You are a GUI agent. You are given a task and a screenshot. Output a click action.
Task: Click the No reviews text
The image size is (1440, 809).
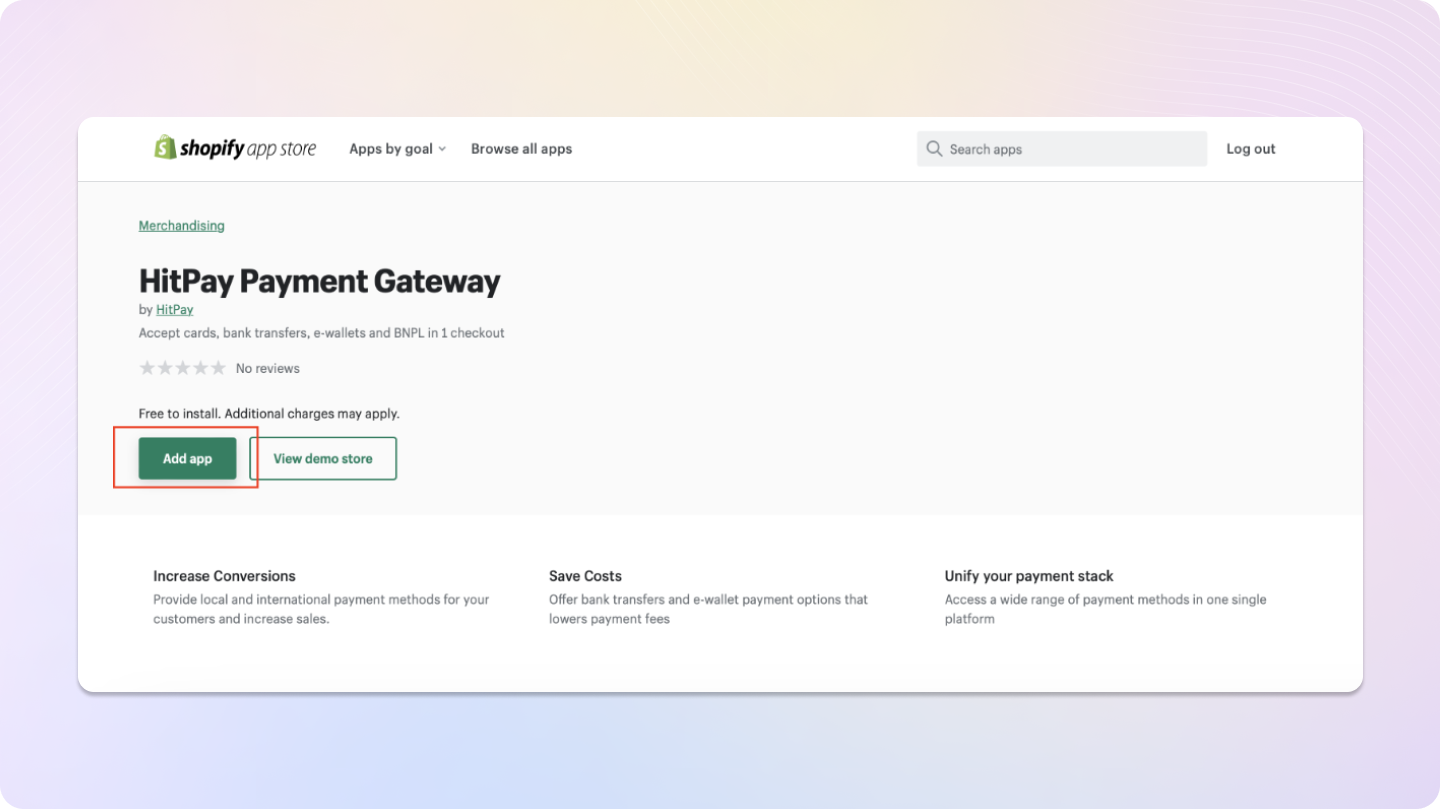tap(268, 369)
